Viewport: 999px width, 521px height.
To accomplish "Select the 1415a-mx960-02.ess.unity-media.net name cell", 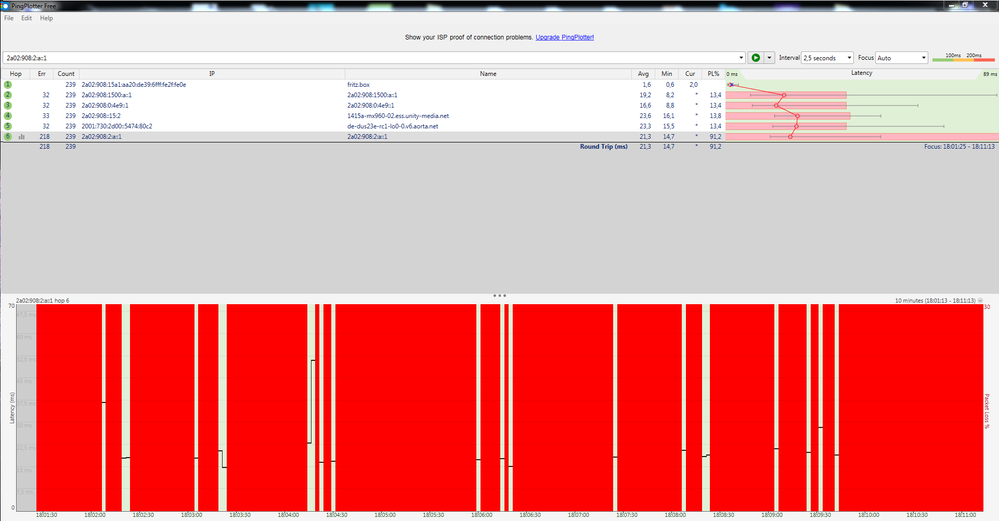I will pos(398,116).
